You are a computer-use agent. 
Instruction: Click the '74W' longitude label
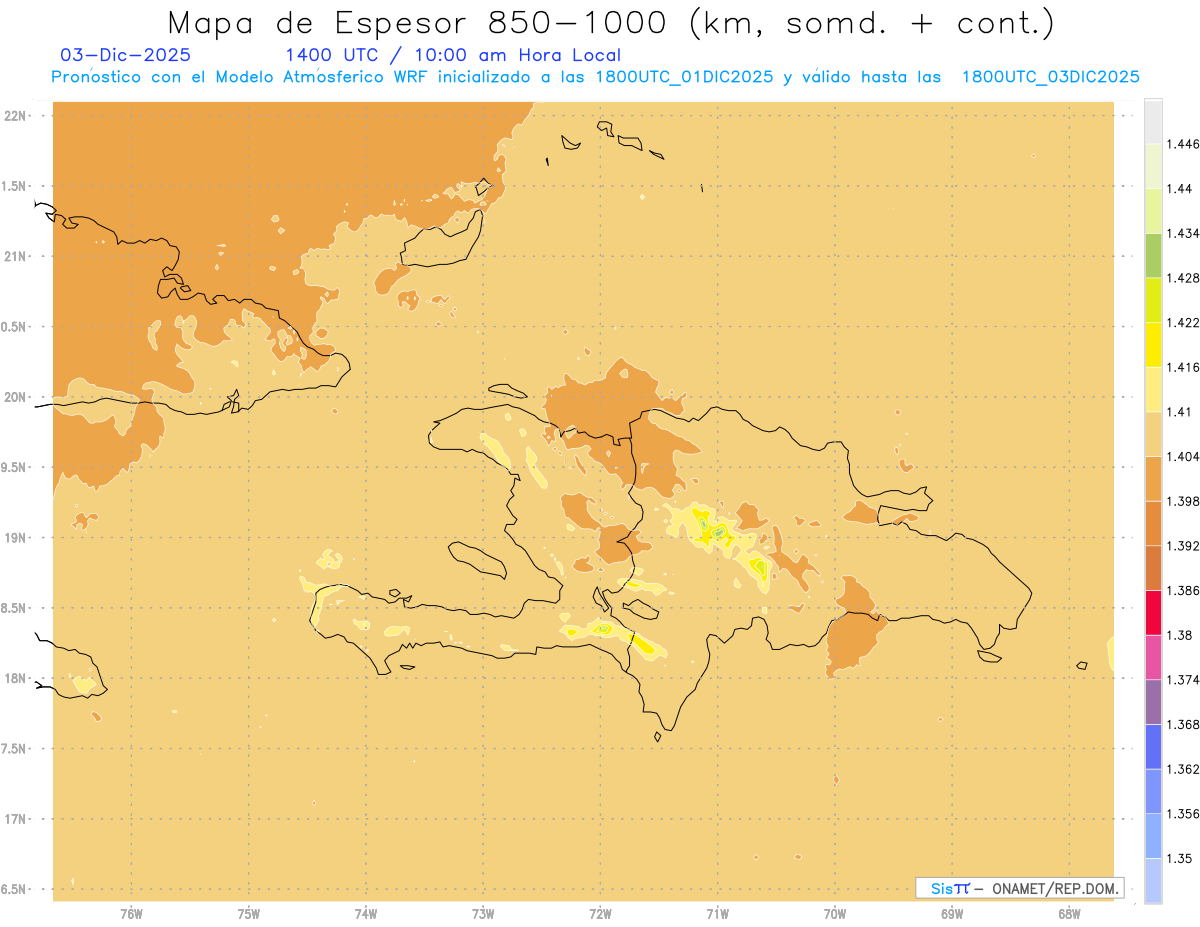click(x=366, y=914)
